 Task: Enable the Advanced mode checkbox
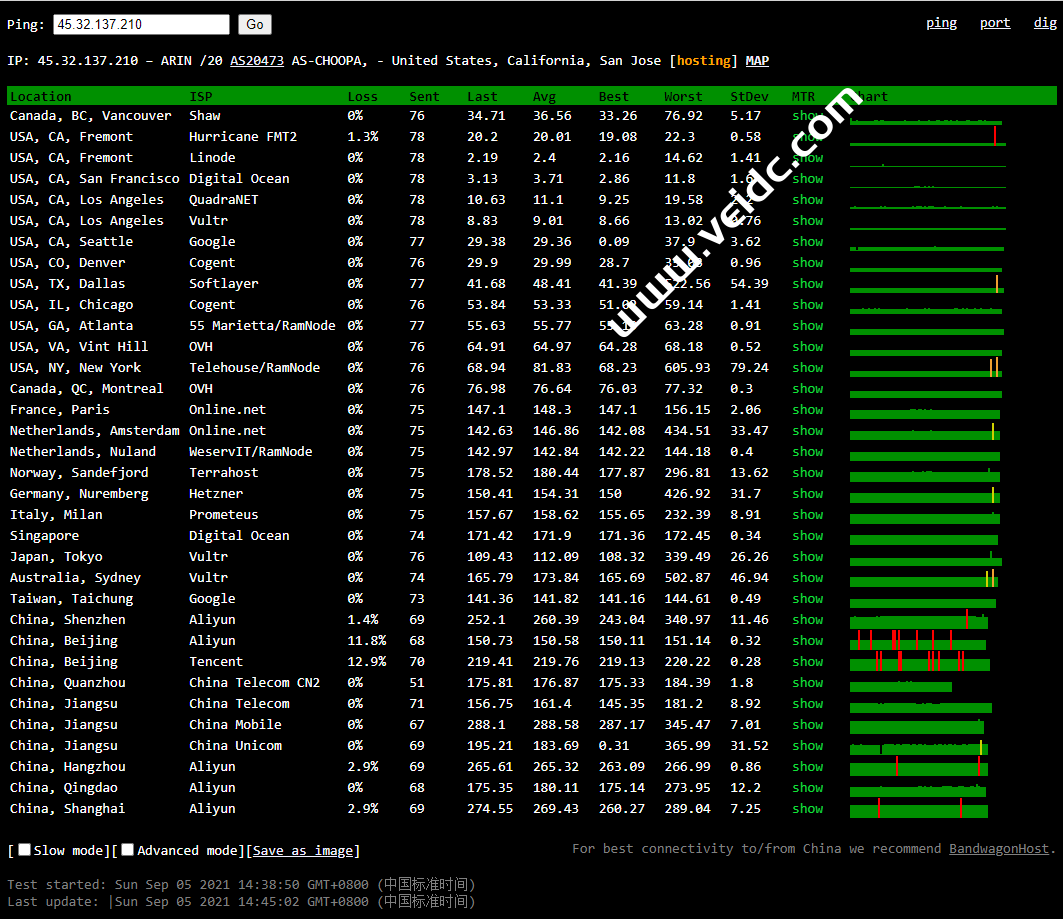128,850
